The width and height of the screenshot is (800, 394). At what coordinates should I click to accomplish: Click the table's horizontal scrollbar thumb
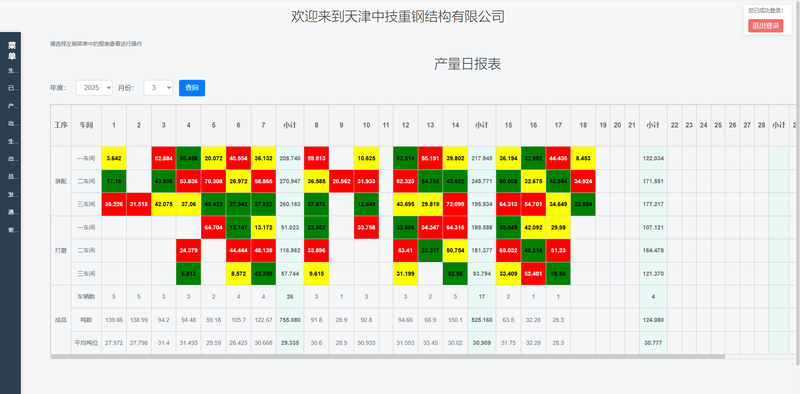388,357
